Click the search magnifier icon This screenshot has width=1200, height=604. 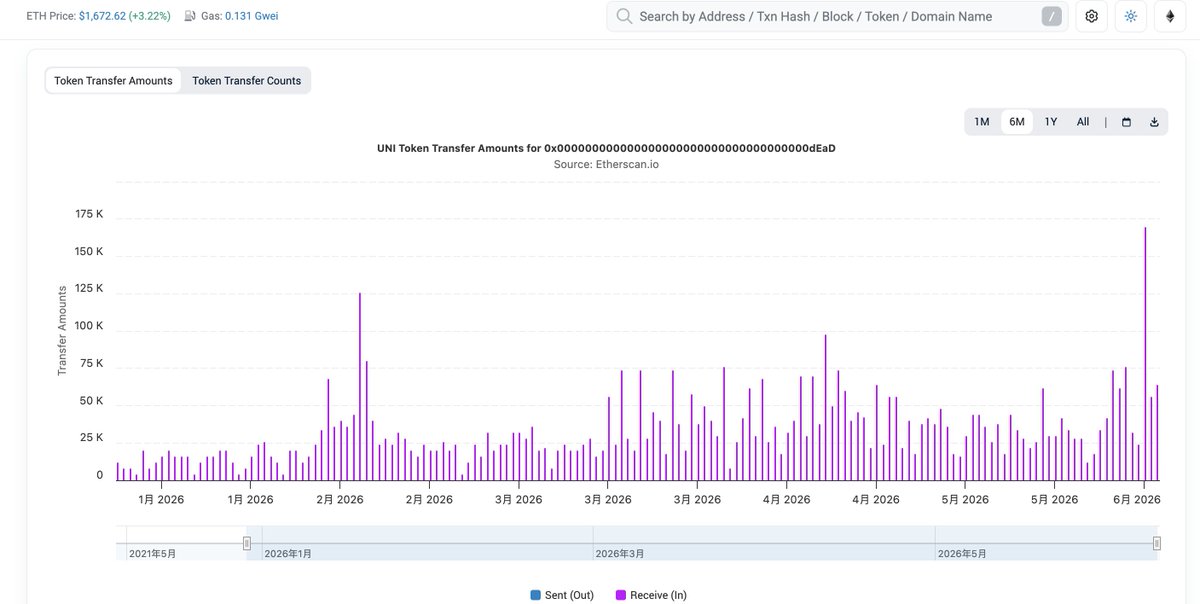click(x=624, y=16)
